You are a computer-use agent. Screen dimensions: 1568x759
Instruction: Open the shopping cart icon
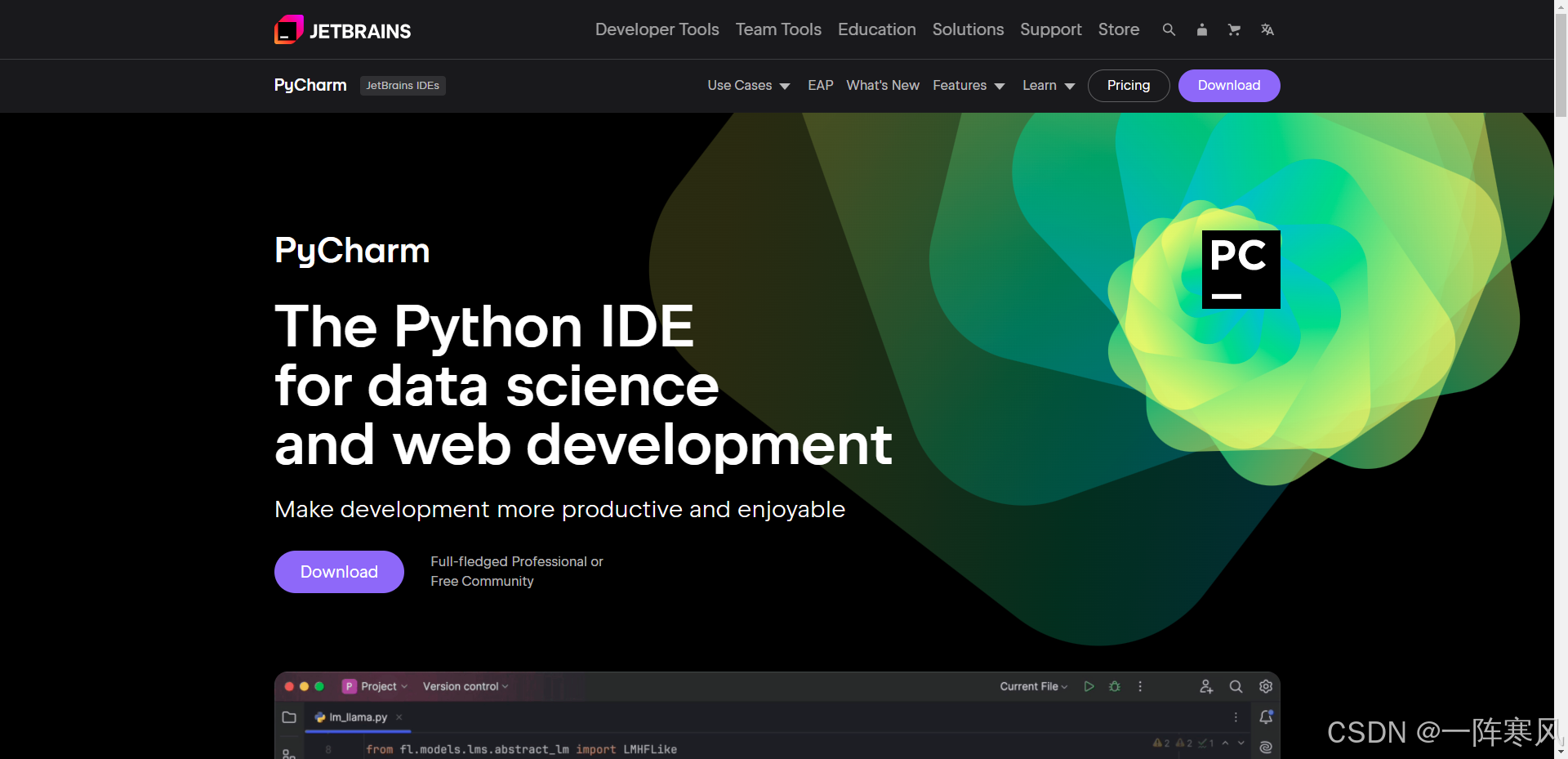pos(1234,29)
